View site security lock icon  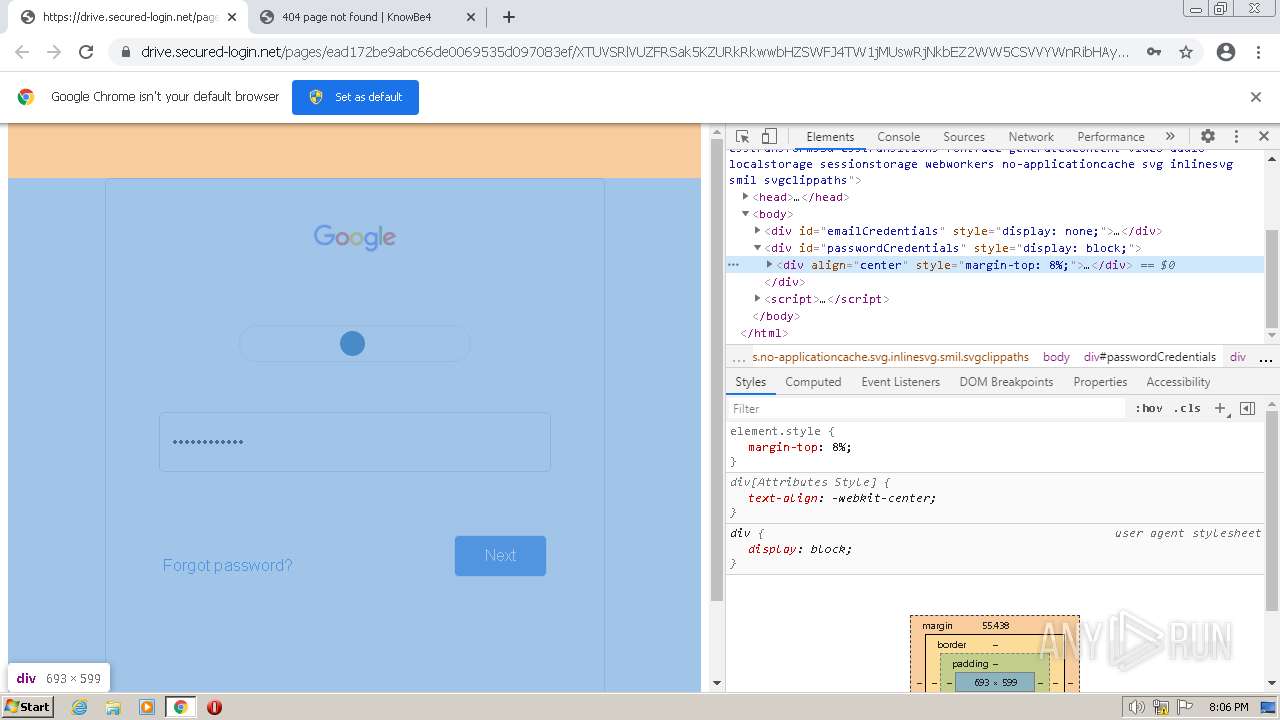[x=126, y=52]
